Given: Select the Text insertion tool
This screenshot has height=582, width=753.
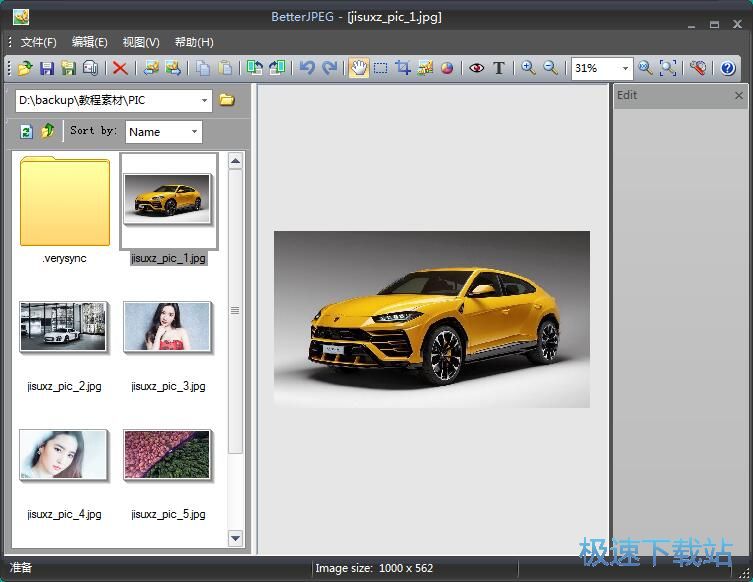Looking at the screenshot, I should coord(498,68).
